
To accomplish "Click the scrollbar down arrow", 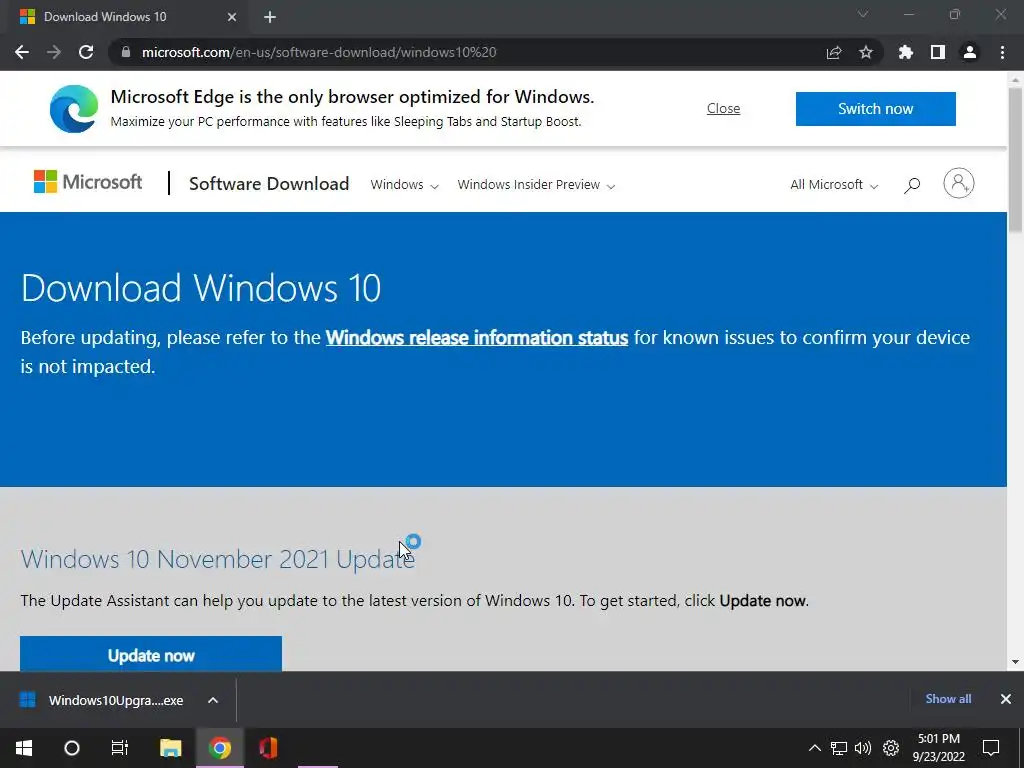I will coord(1015,662).
